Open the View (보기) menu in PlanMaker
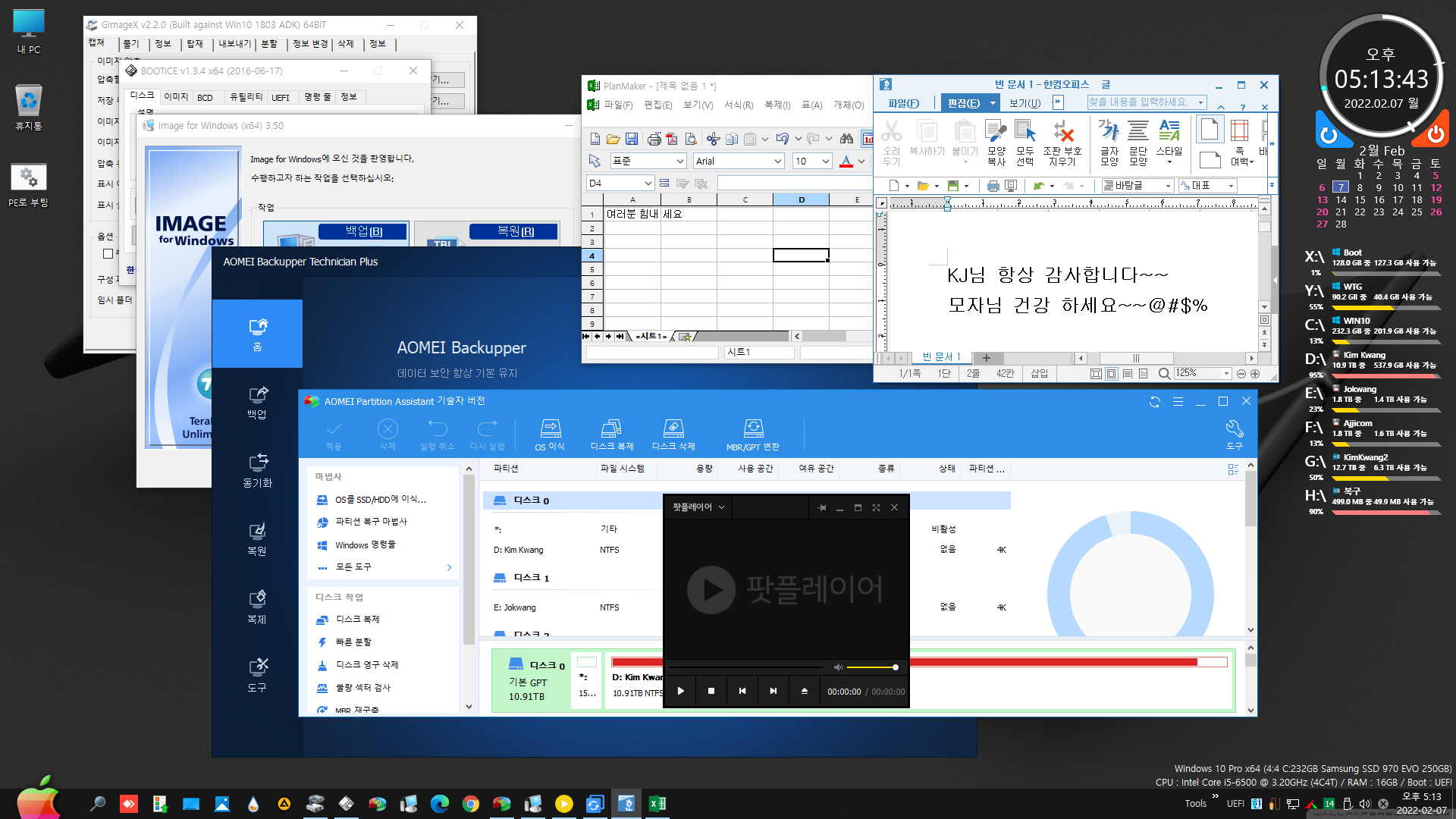This screenshot has width=1456, height=819. point(698,105)
